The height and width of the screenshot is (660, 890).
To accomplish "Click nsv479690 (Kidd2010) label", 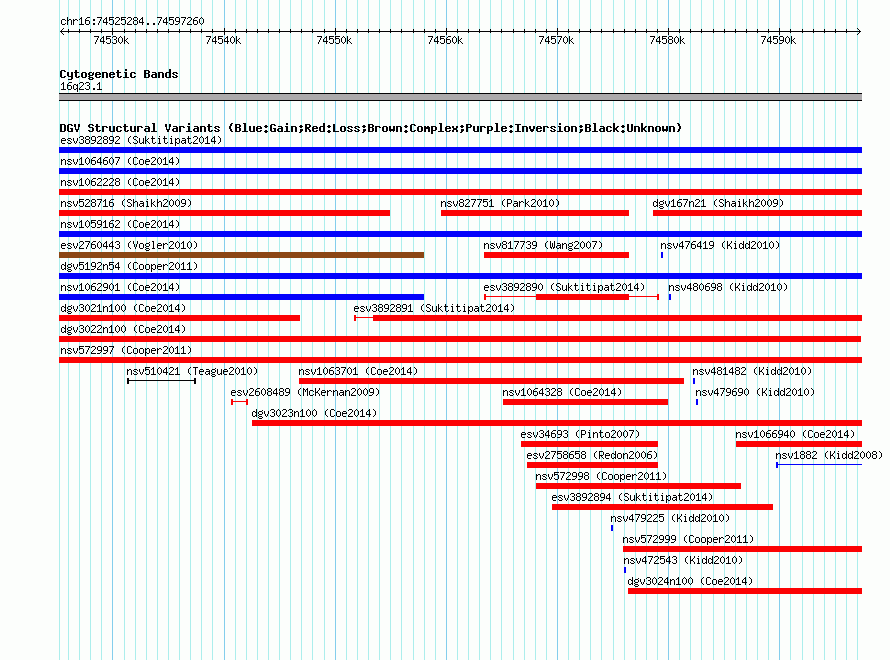I will tap(755, 392).
